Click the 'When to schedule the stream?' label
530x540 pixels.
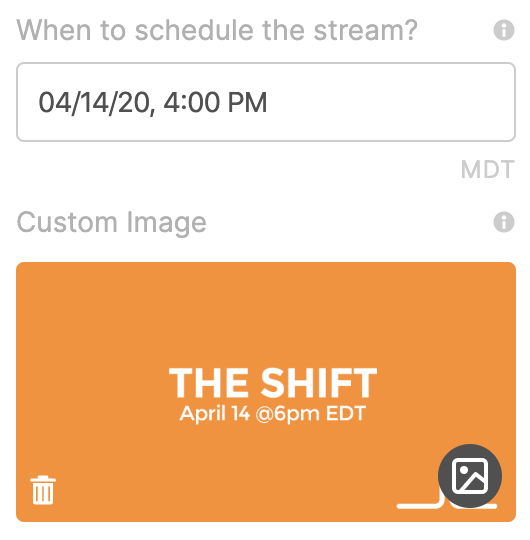click(217, 30)
